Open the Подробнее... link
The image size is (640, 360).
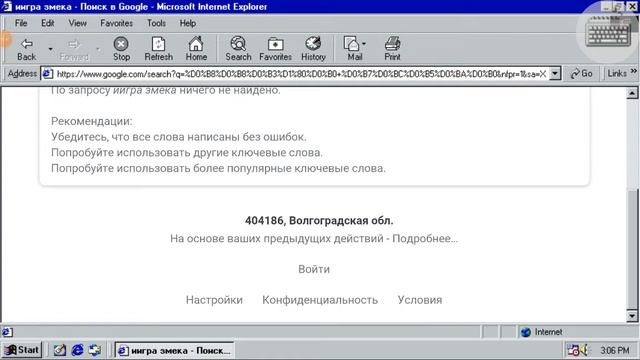[425, 238]
